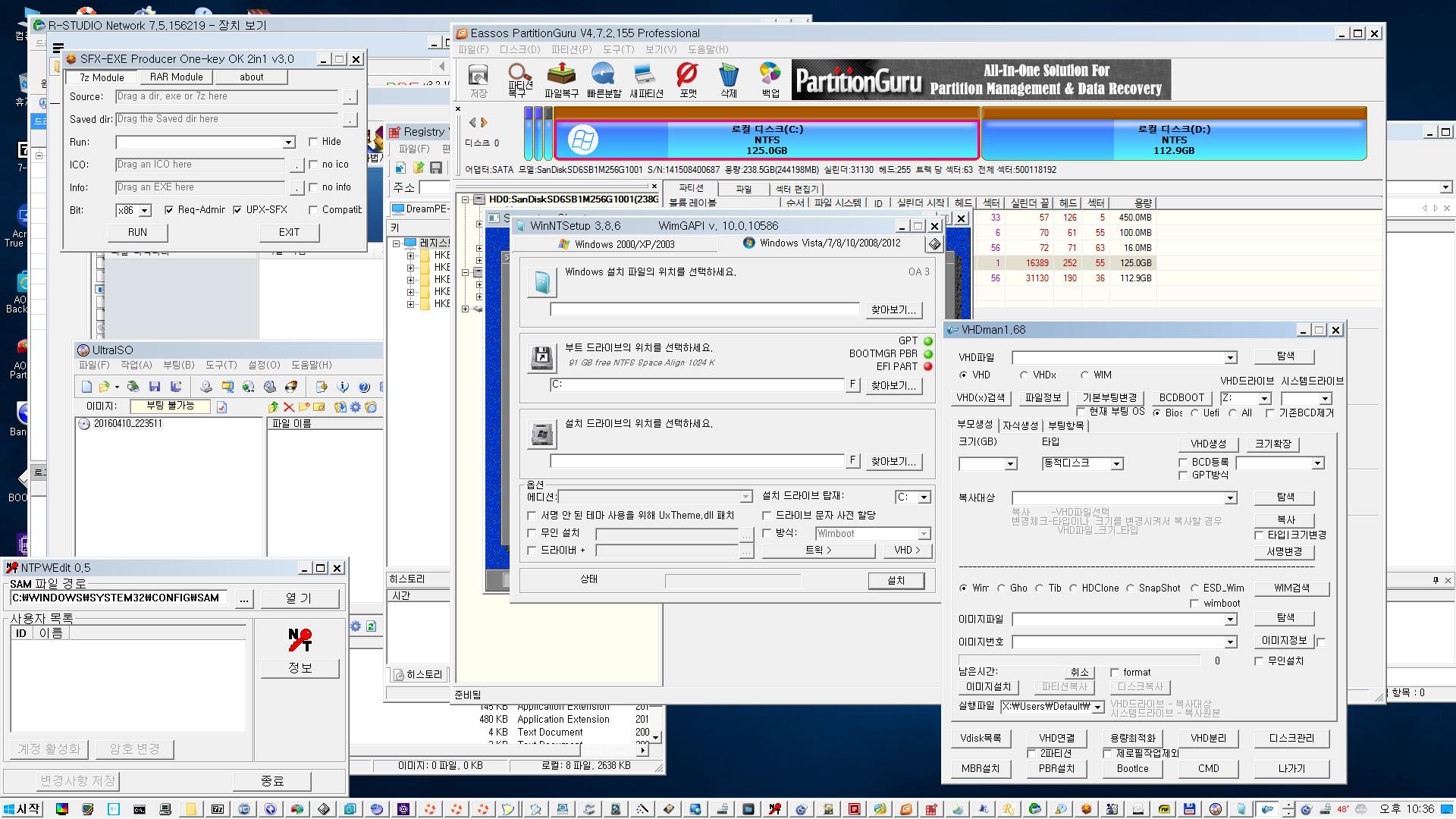Select the VHDx radio button in VHDman
Screen dimensions: 1456x819
pos(1024,375)
